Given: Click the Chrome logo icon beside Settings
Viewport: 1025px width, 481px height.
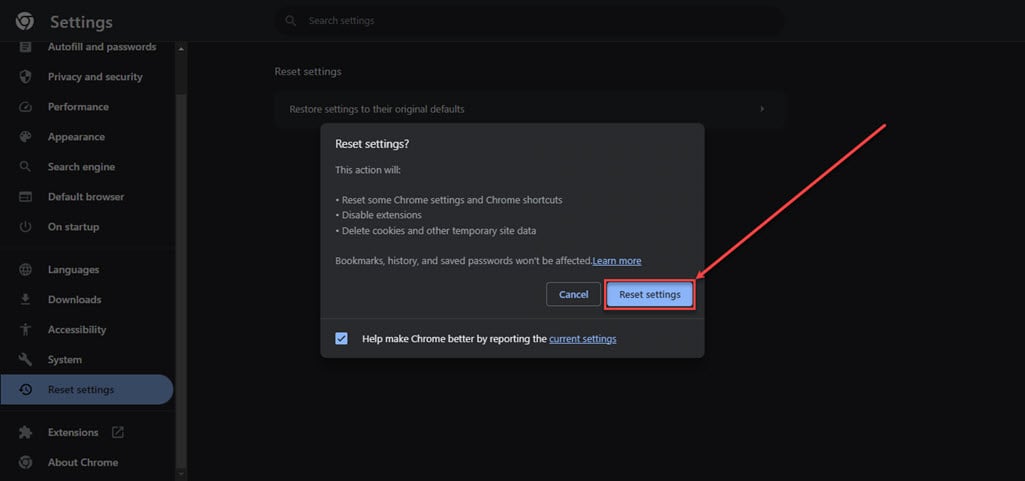Looking at the screenshot, I should (25, 22).
